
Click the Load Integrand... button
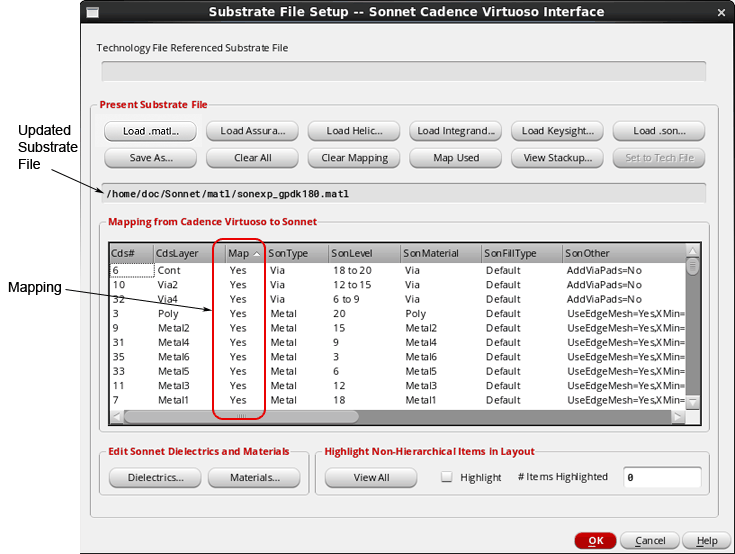pyautogui.click(x=456, y=131)
